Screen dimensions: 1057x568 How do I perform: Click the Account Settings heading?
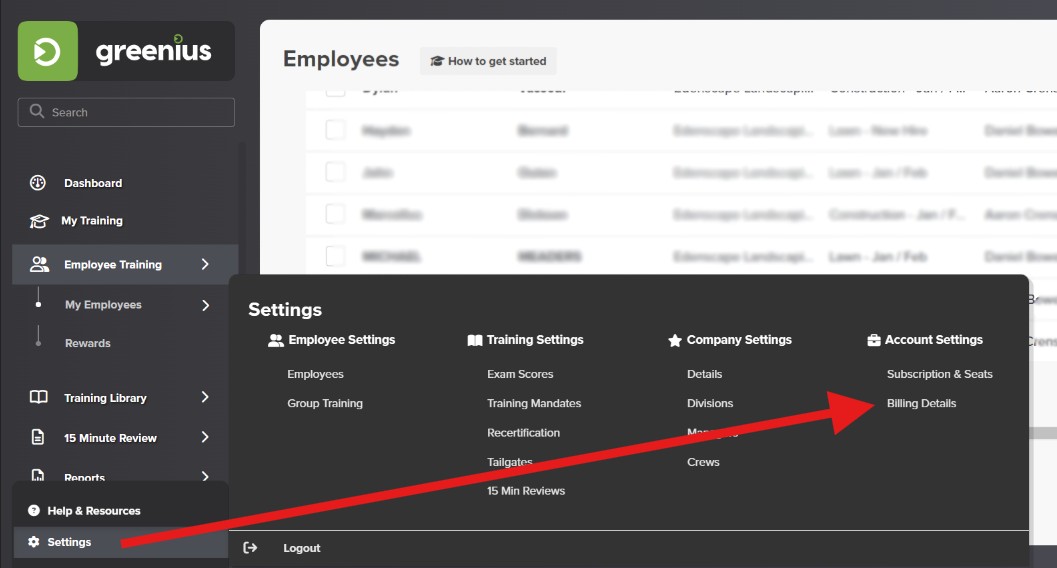(934, 340)
